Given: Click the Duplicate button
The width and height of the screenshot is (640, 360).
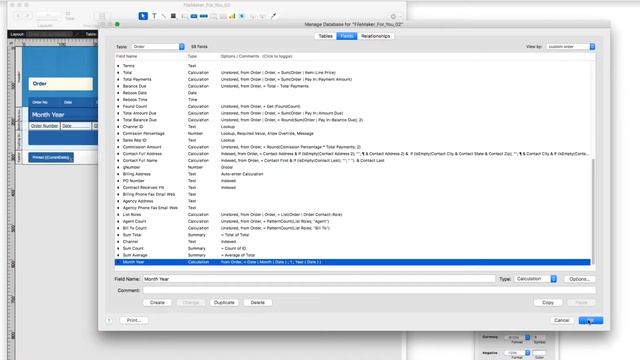Looking at the screenshot, I should (x=224, y=302).
